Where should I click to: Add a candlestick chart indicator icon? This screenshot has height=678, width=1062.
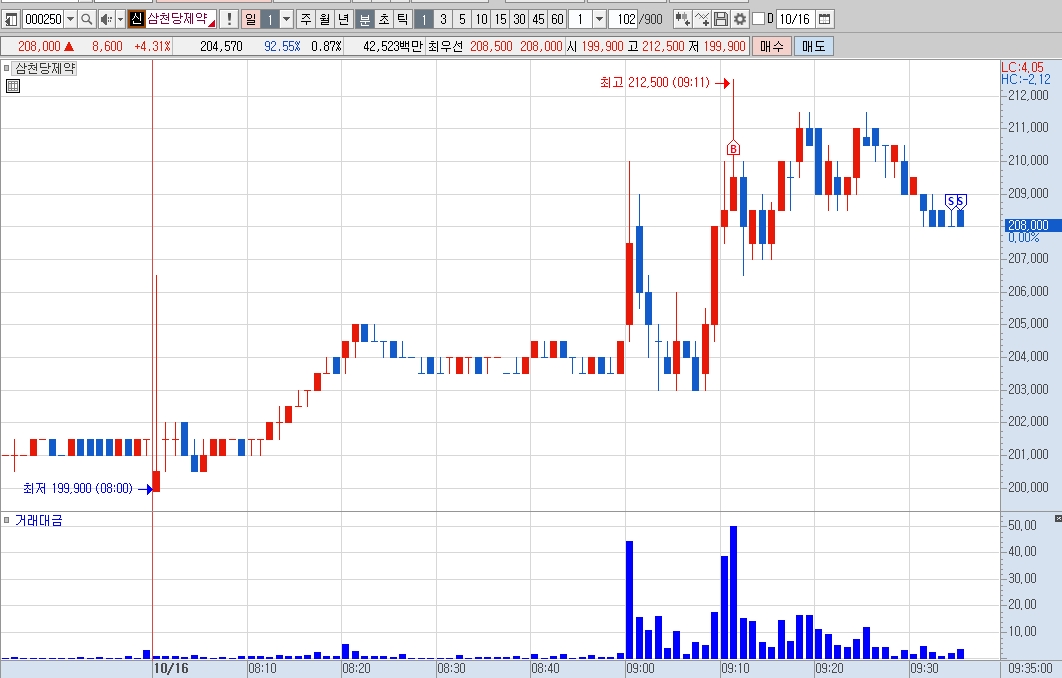[x=683, y=19]
